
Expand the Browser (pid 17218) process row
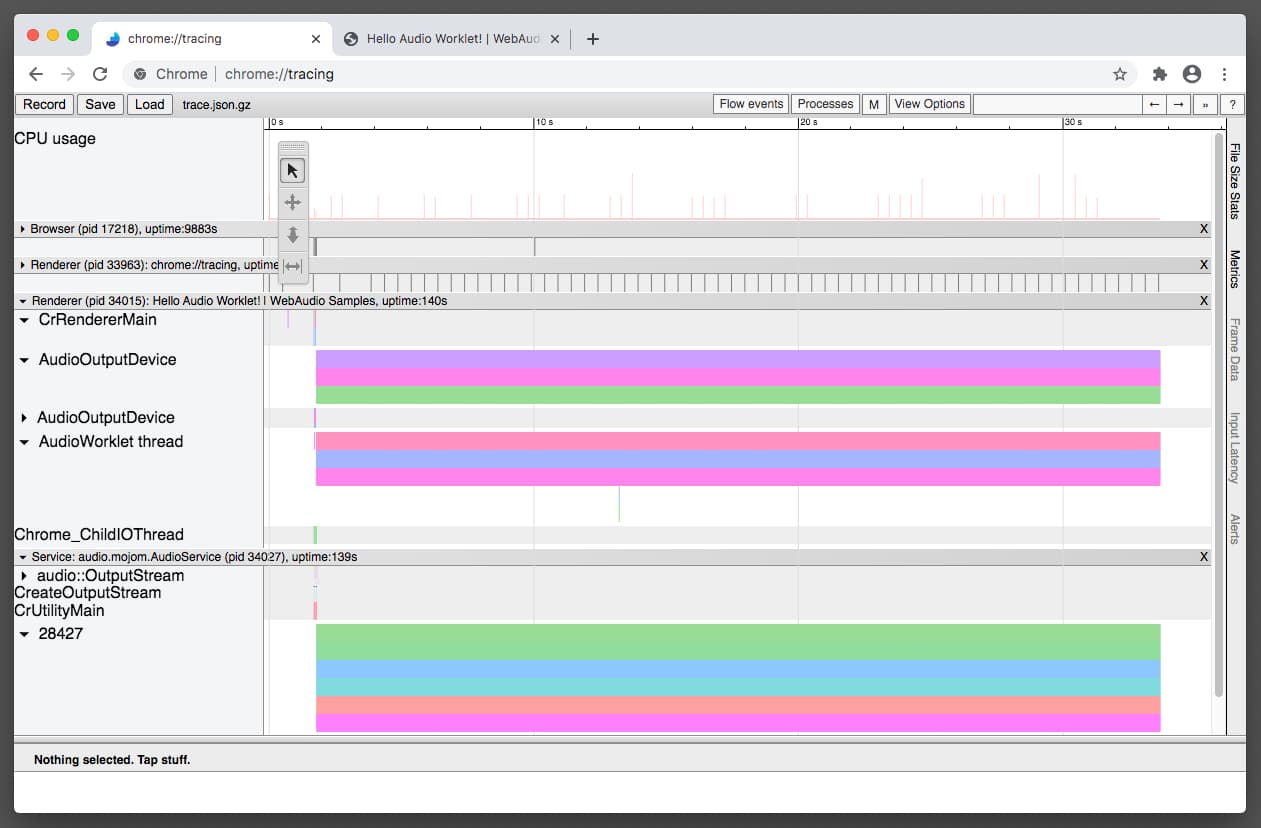22,228
